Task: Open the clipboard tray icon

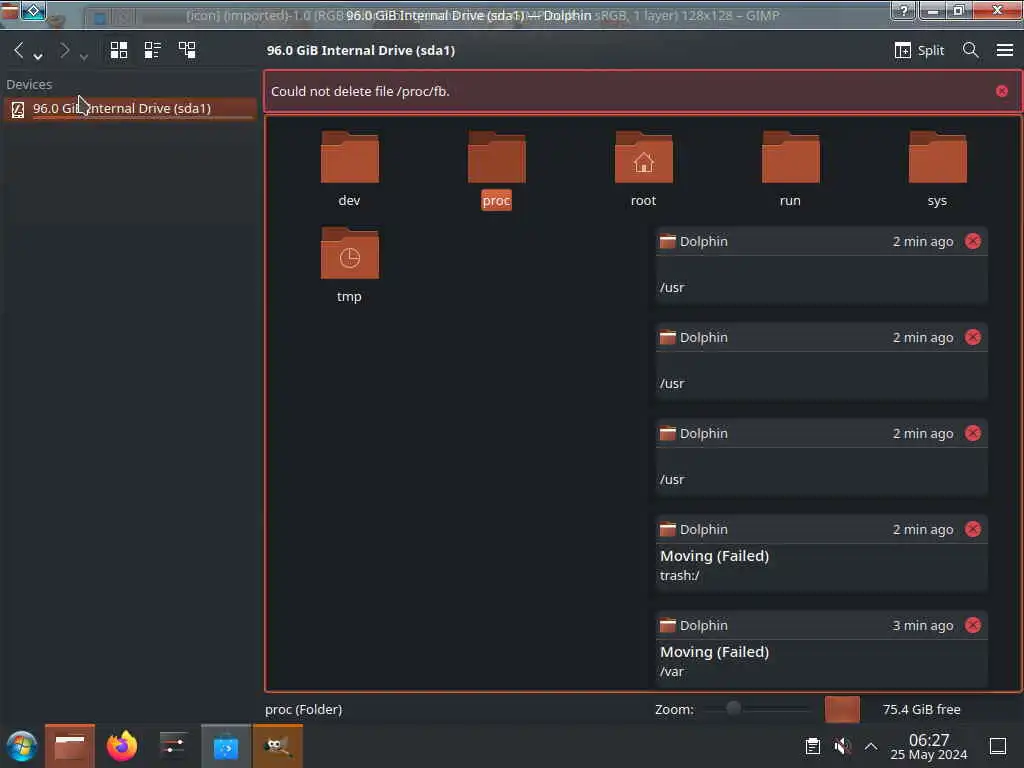Action: pos(812,746)
